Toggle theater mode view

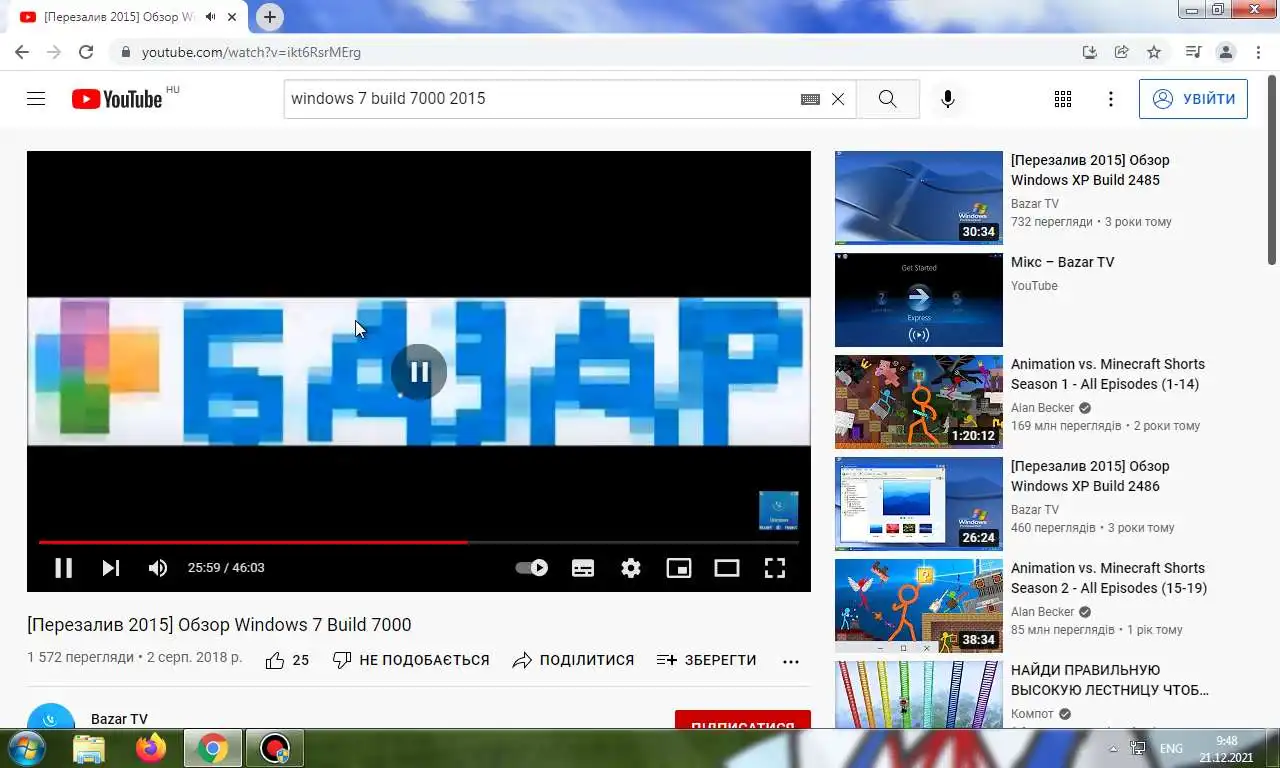point(727,568)
